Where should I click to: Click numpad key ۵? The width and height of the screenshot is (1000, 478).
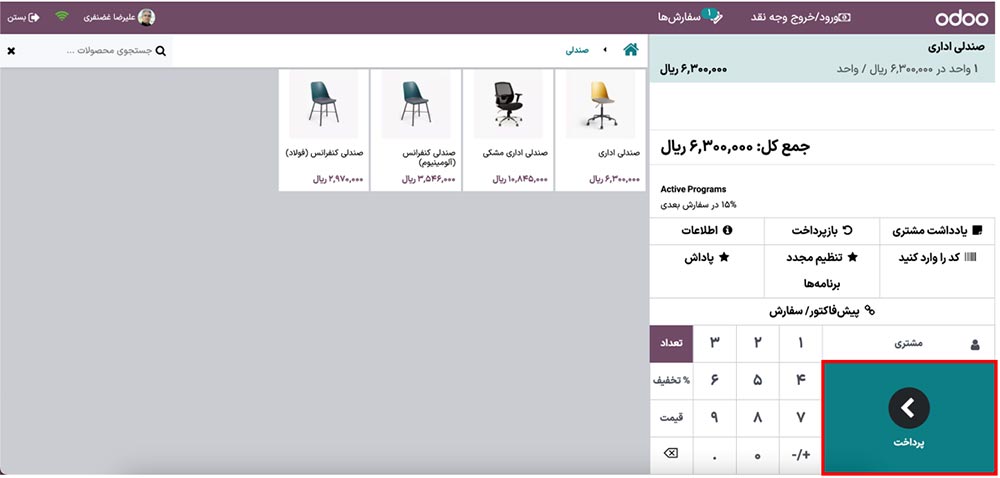758,380
